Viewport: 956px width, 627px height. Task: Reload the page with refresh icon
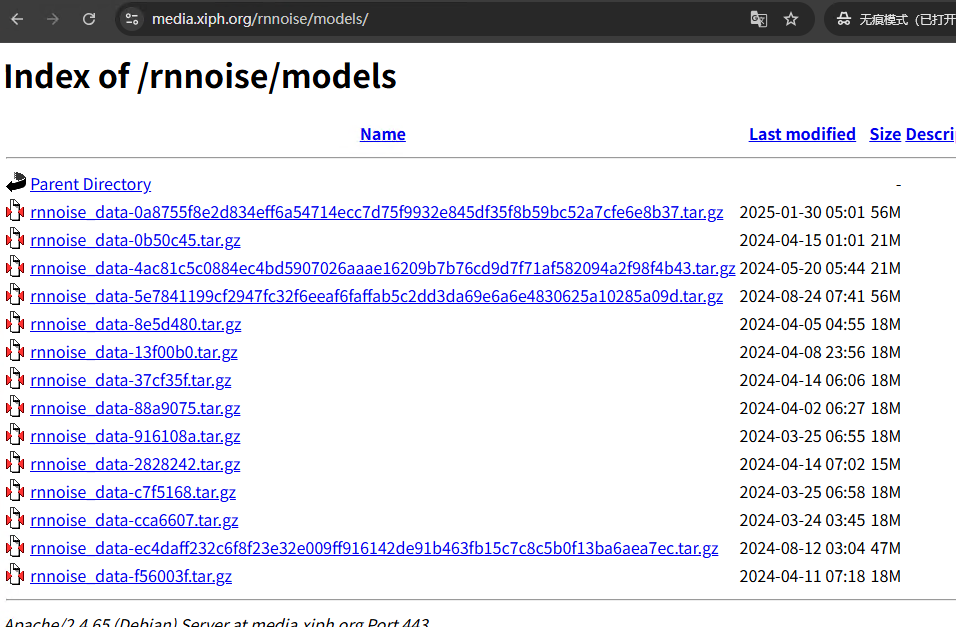click(89, 19)
